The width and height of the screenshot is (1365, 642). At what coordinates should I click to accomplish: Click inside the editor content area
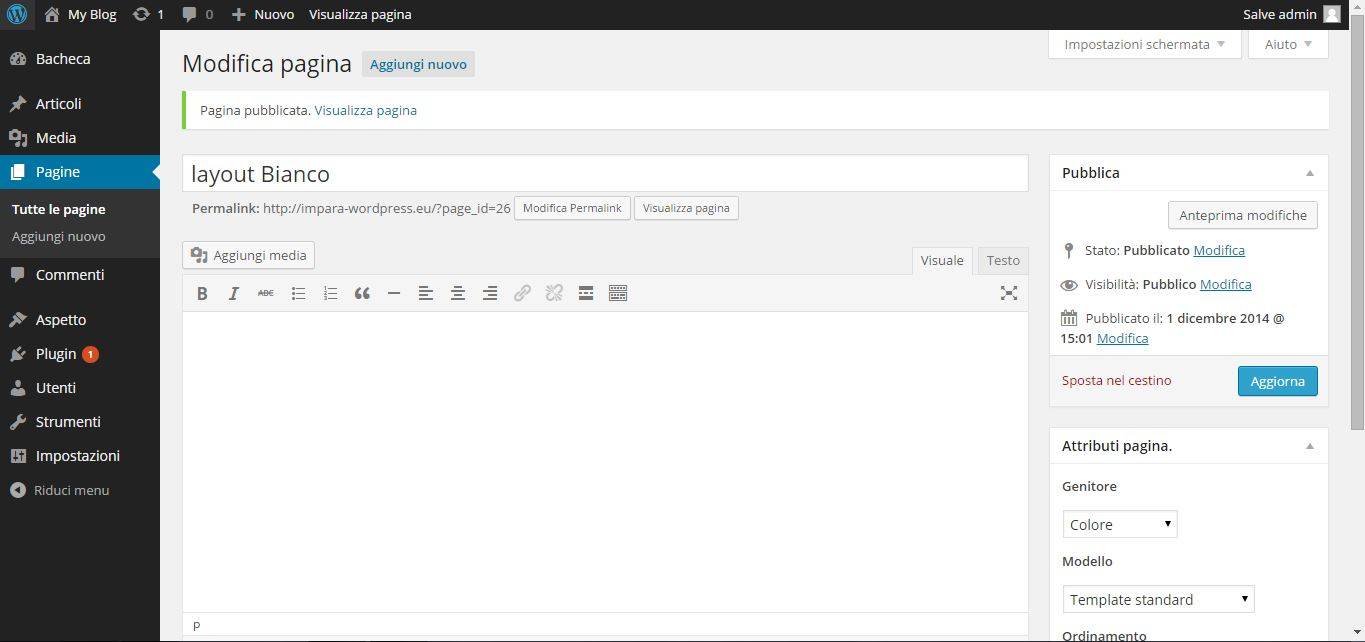tap(605, 461)
